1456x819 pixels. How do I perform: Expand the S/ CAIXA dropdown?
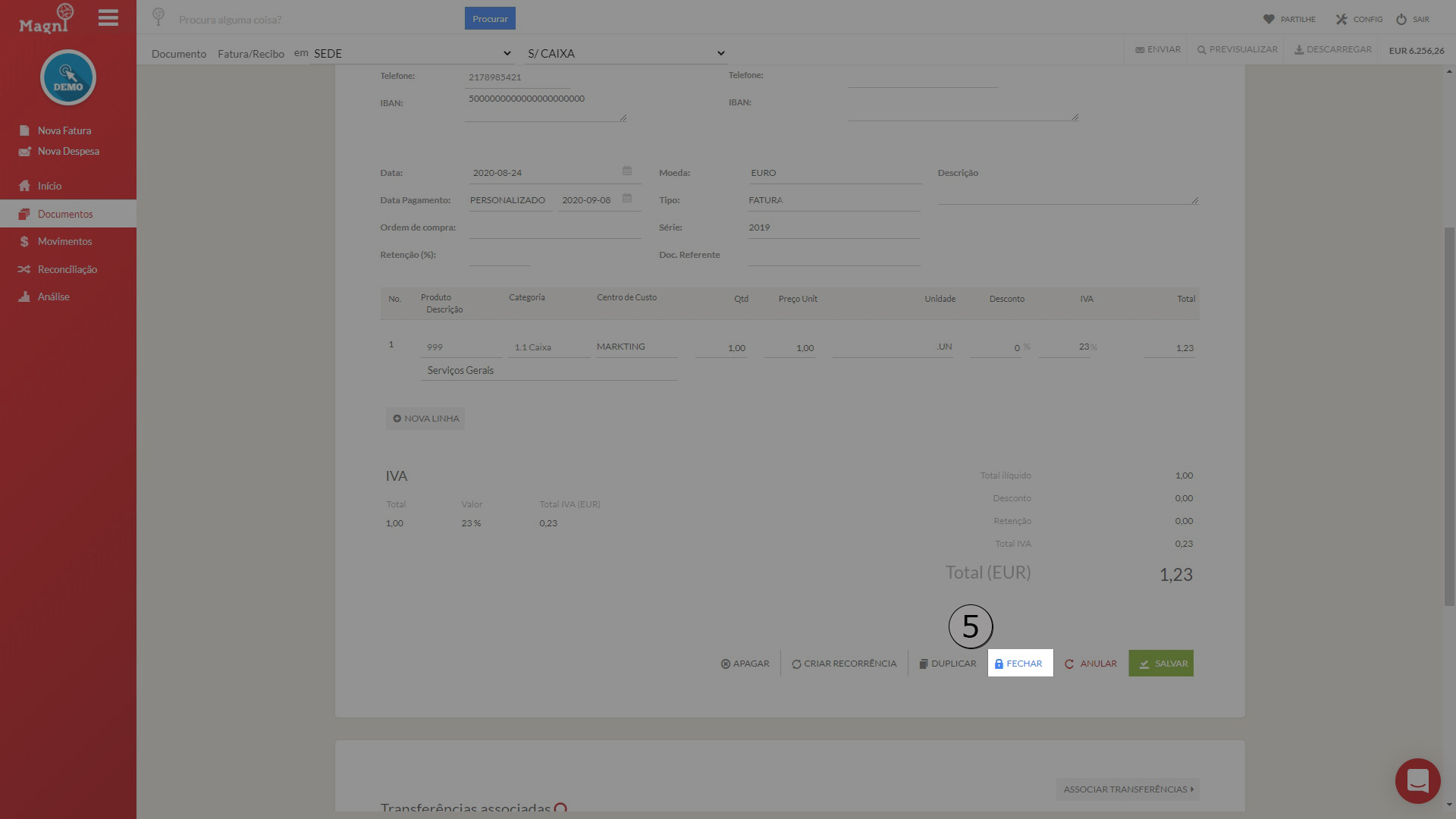[626, 53]
